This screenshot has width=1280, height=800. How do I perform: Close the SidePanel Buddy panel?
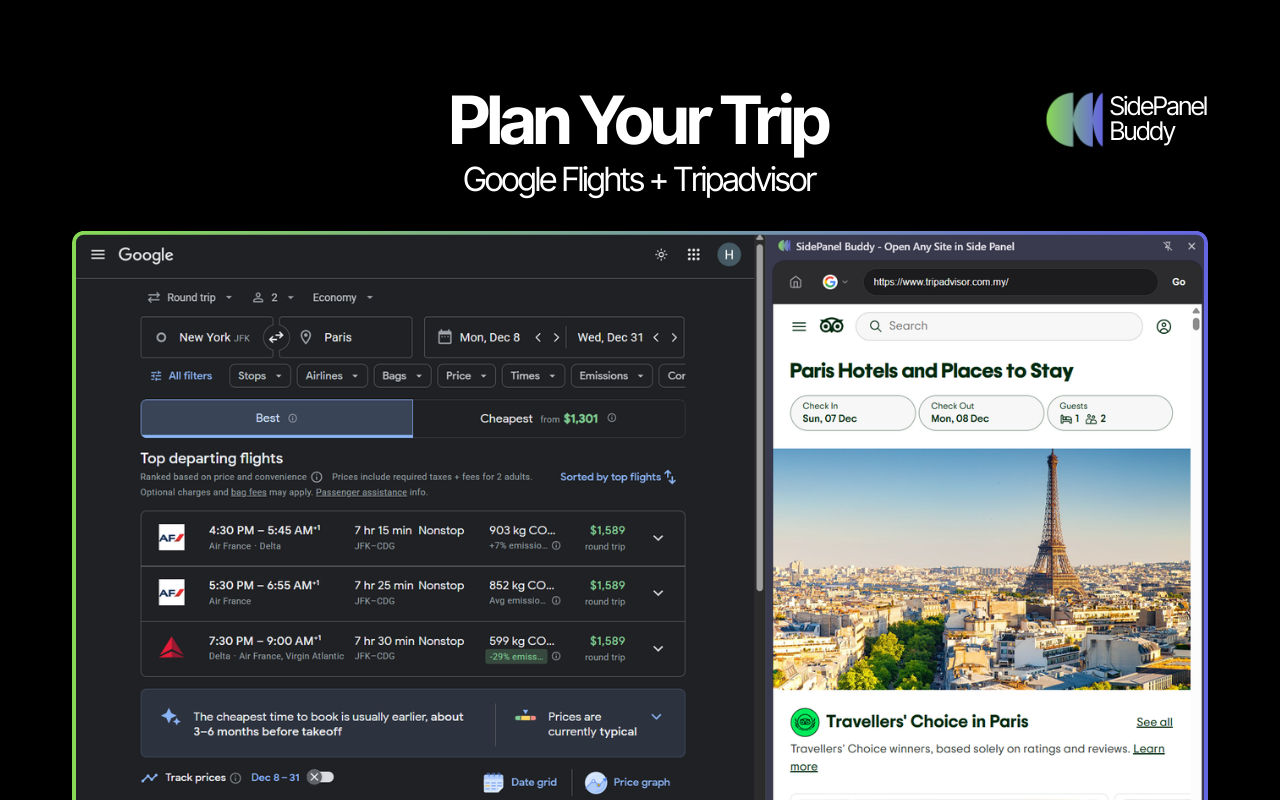tap(1192, 246)
